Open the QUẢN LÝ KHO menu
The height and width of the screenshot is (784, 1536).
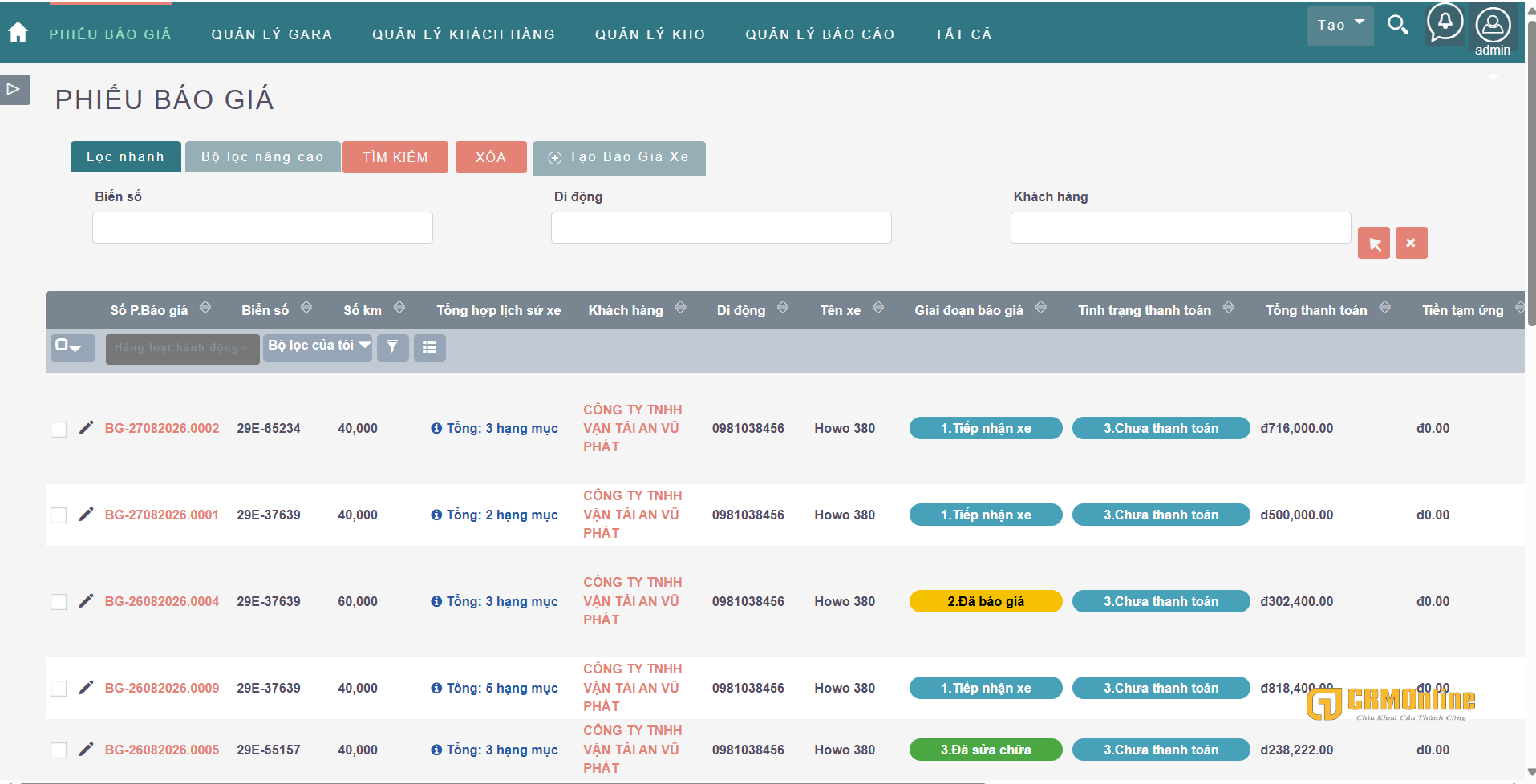650,34
